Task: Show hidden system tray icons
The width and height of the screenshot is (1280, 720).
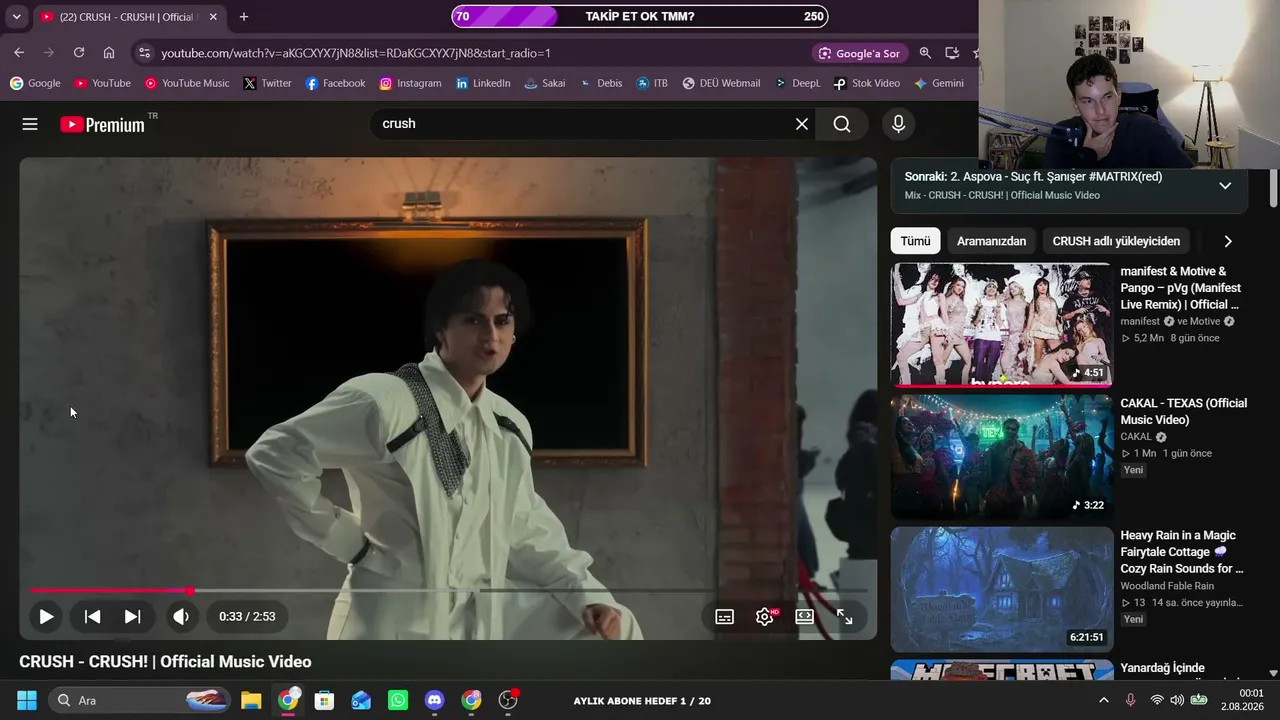Action: pyautogui.click(x=1103, y=700)
